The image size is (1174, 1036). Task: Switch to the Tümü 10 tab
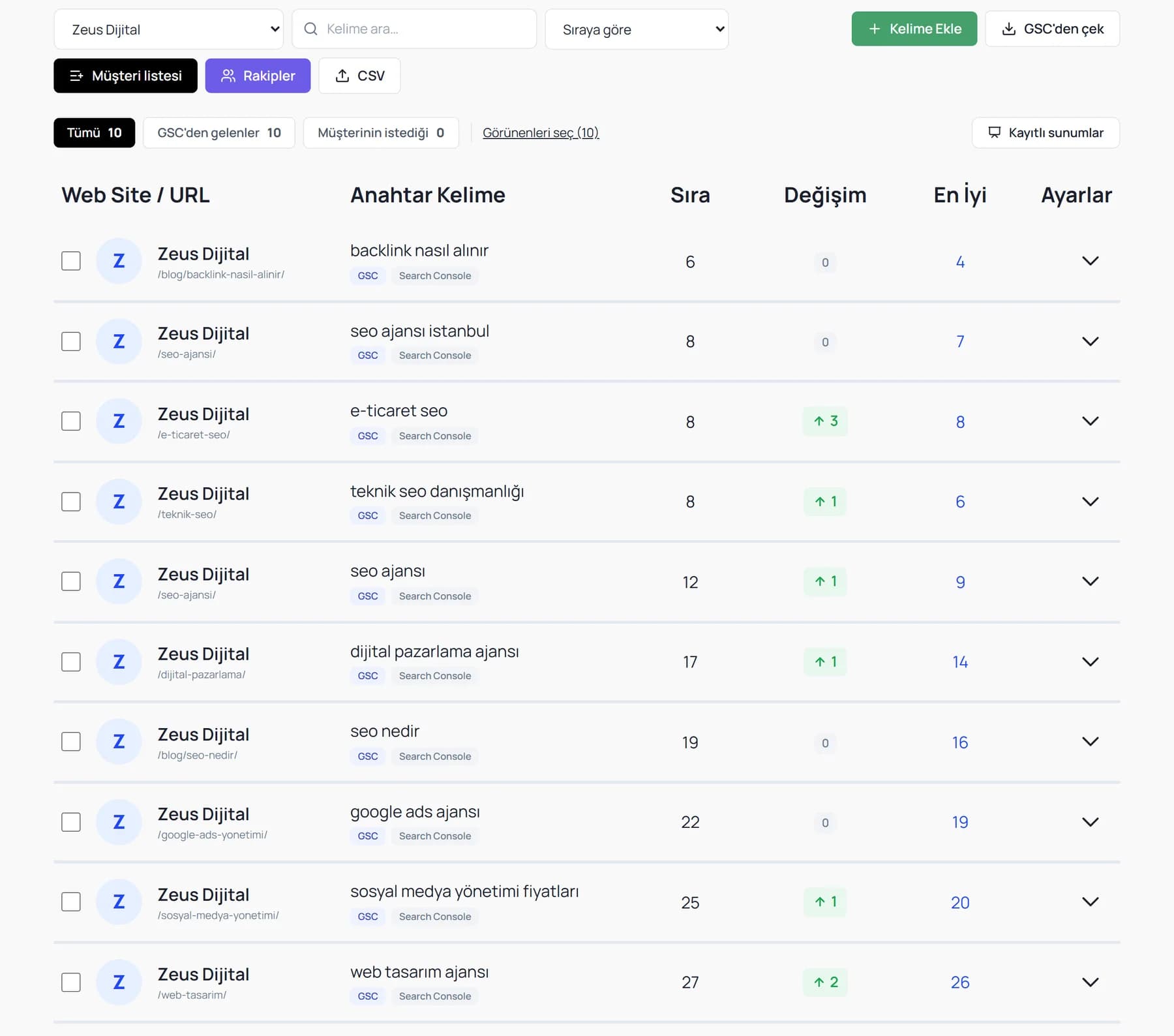[x=95, y=132]
